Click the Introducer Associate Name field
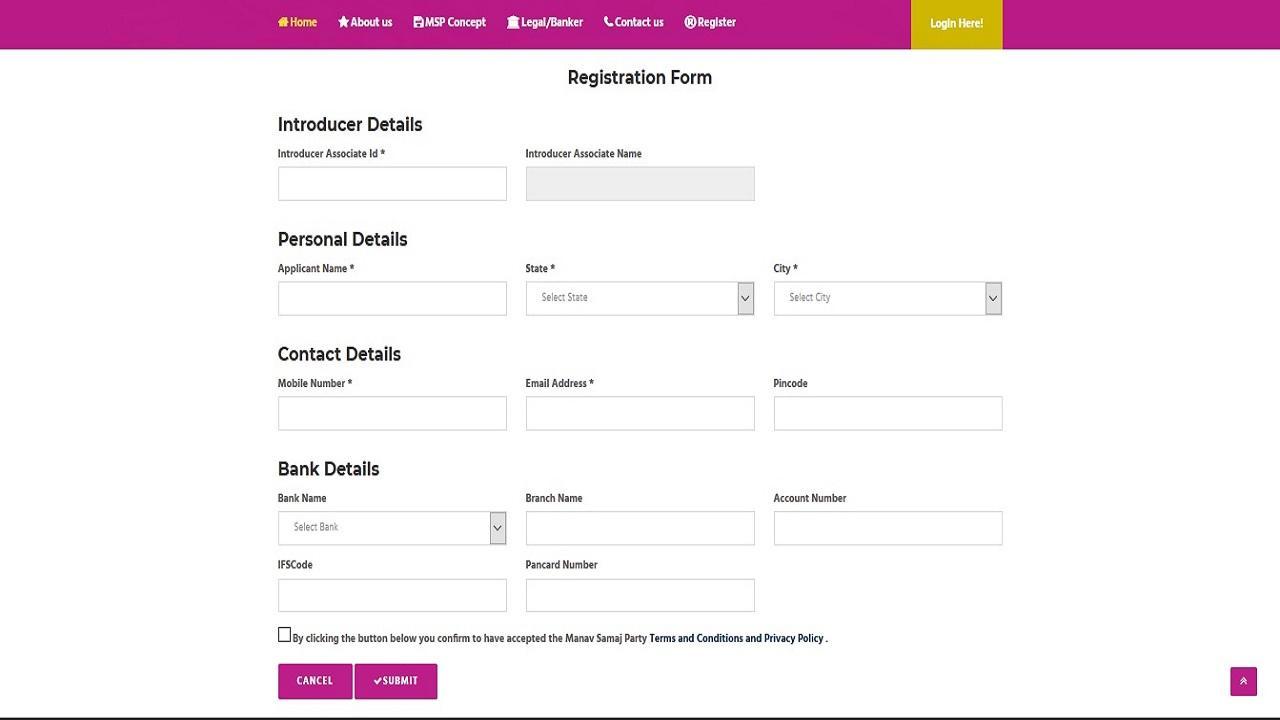 (640, 184)
